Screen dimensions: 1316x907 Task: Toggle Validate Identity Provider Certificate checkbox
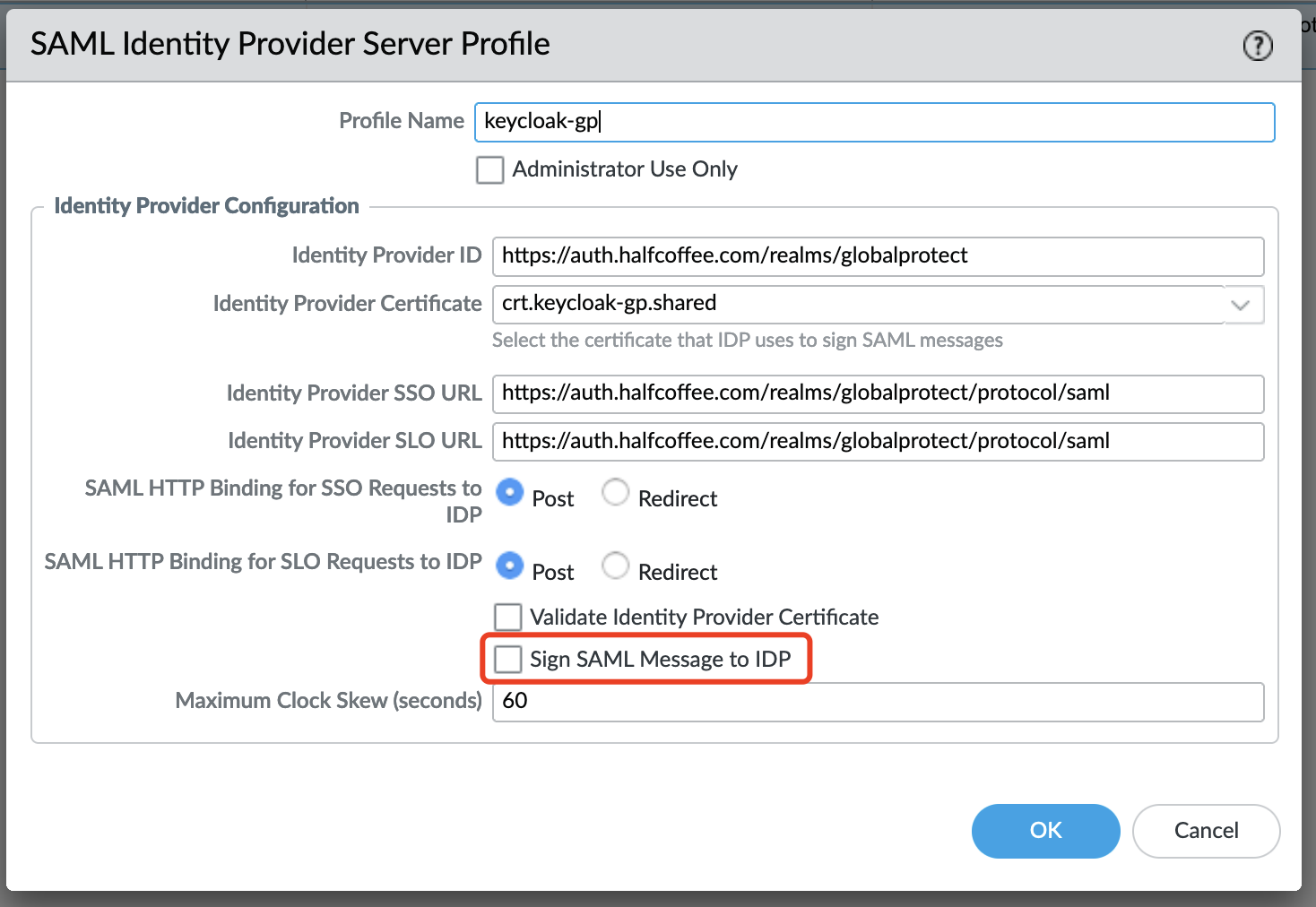(508, 617)
